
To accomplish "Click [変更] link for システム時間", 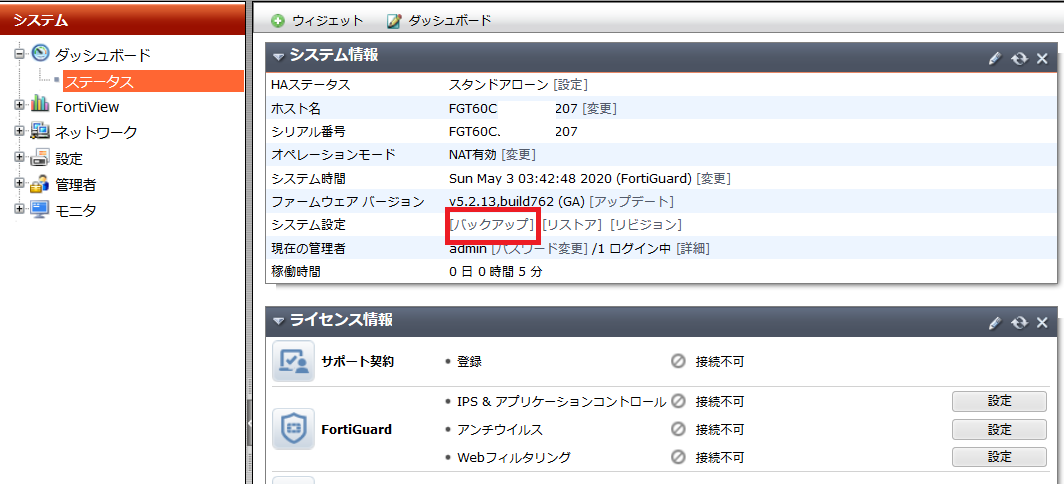I will pyautogui.click(x=713, y=179).
